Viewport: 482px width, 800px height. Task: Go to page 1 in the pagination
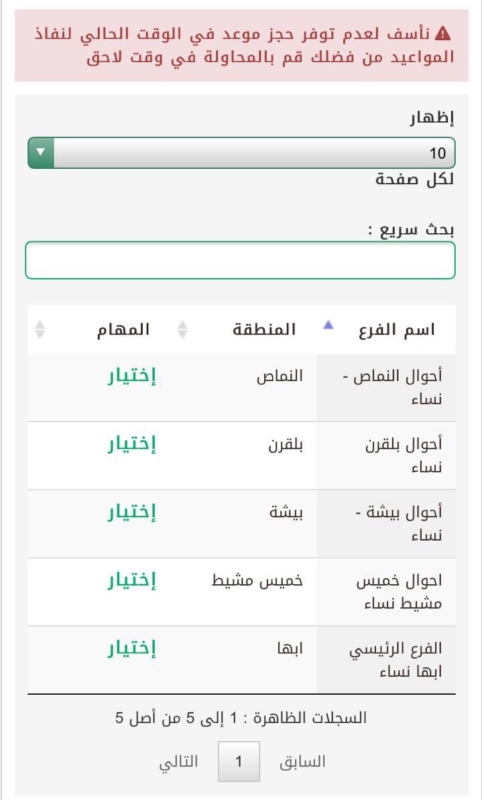239,762
